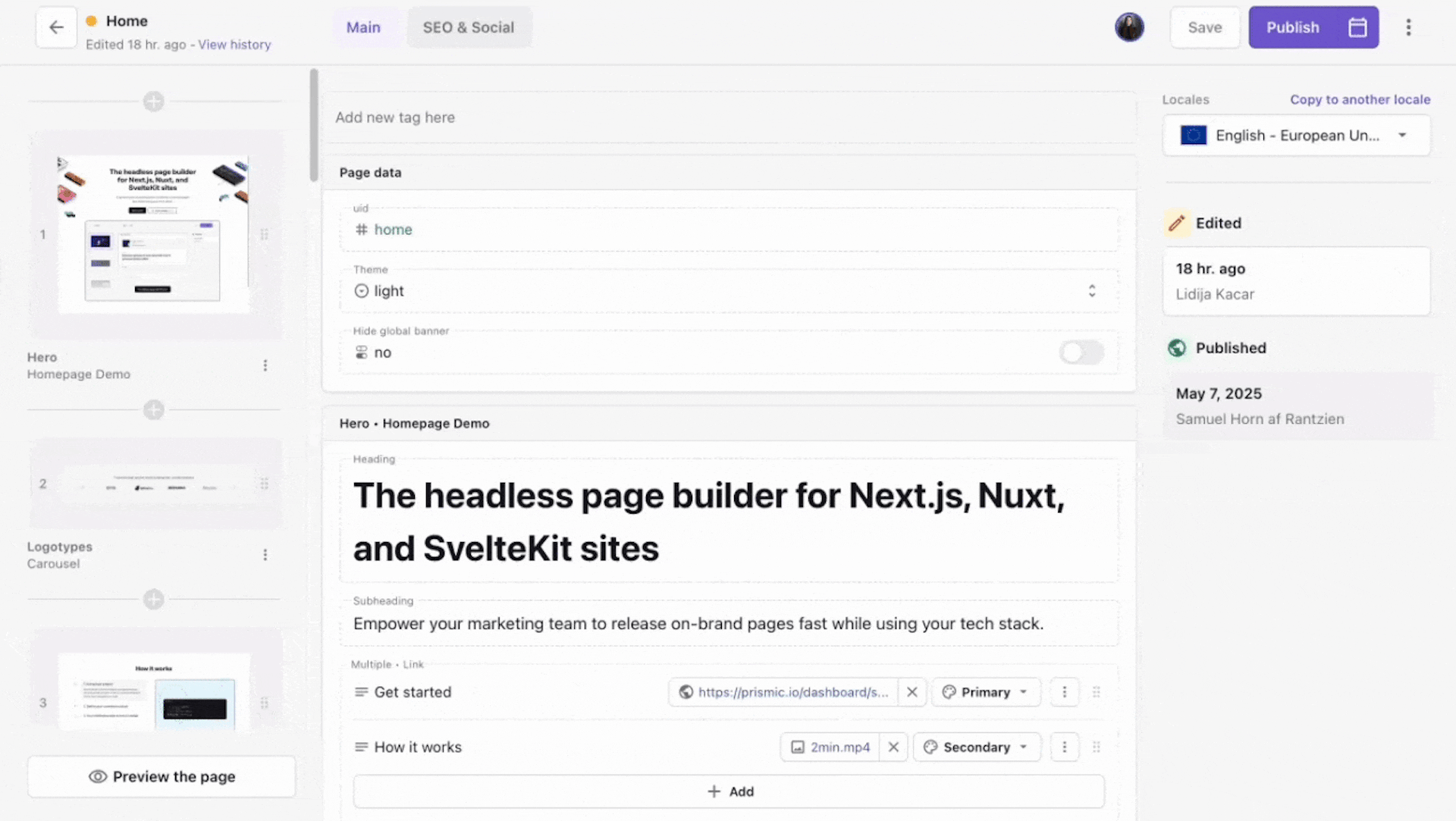Select the Hero slice thumbnail
1456x821 pixels.
pyautogui.click(x=153, y=233)
